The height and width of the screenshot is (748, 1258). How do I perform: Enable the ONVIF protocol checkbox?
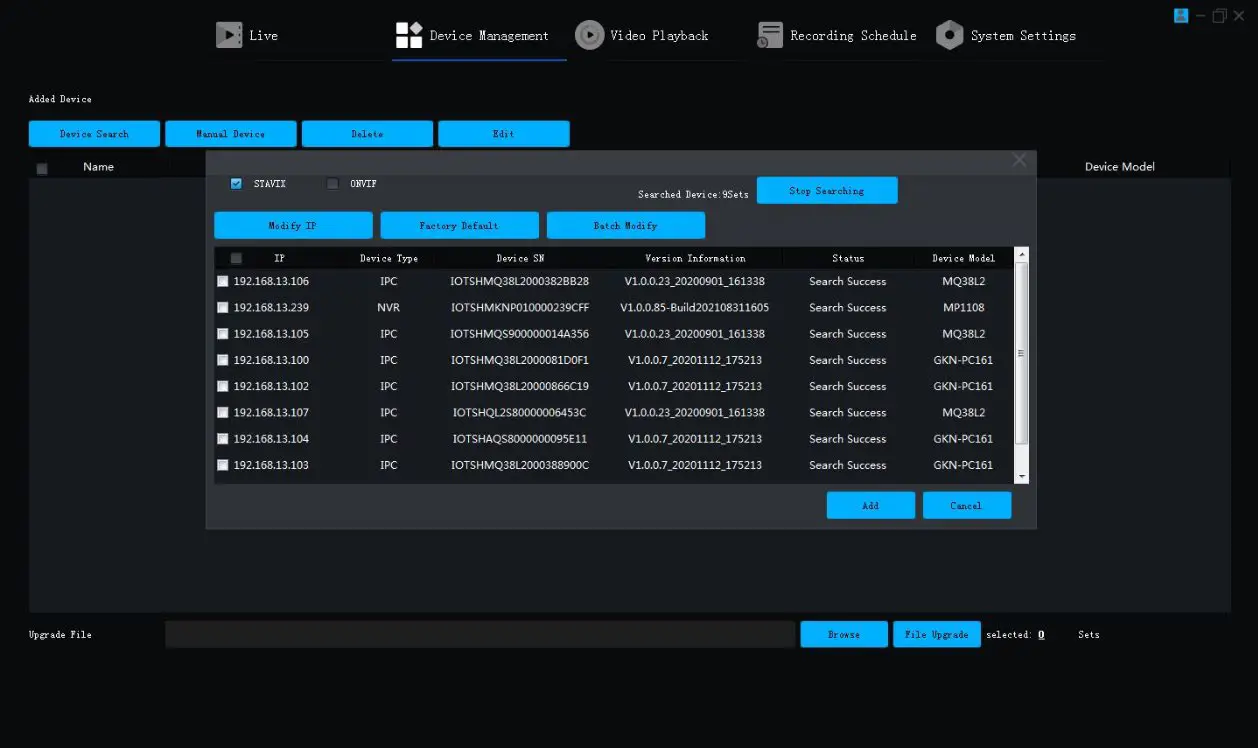333,184
